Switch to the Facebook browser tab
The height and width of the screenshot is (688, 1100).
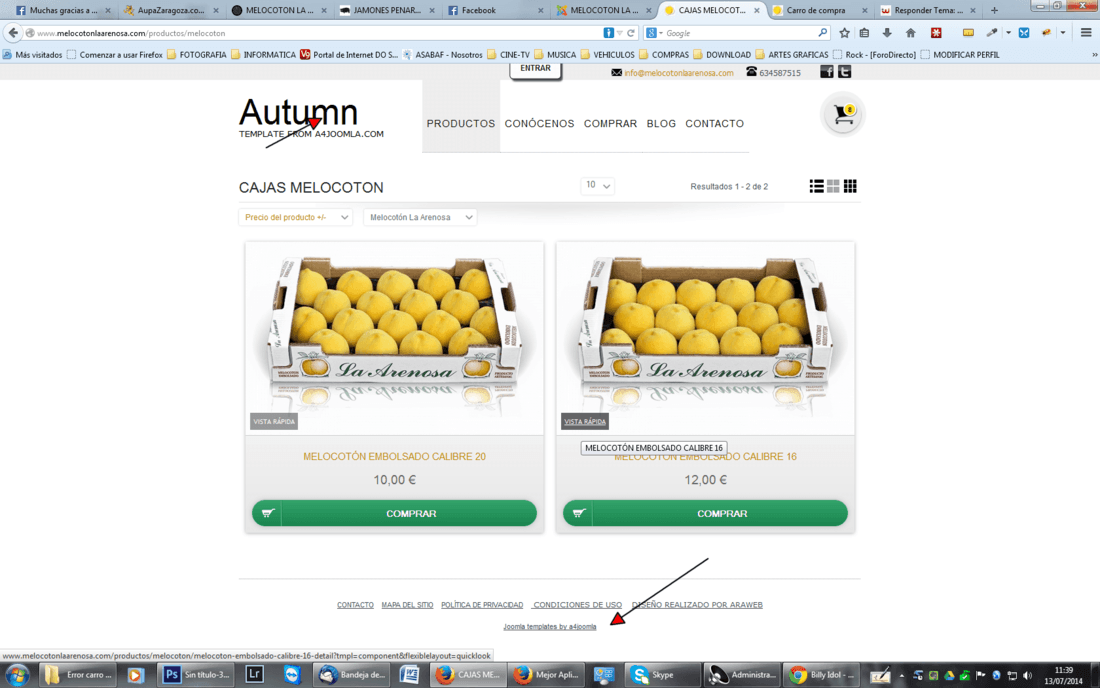[x=495, y=11]
